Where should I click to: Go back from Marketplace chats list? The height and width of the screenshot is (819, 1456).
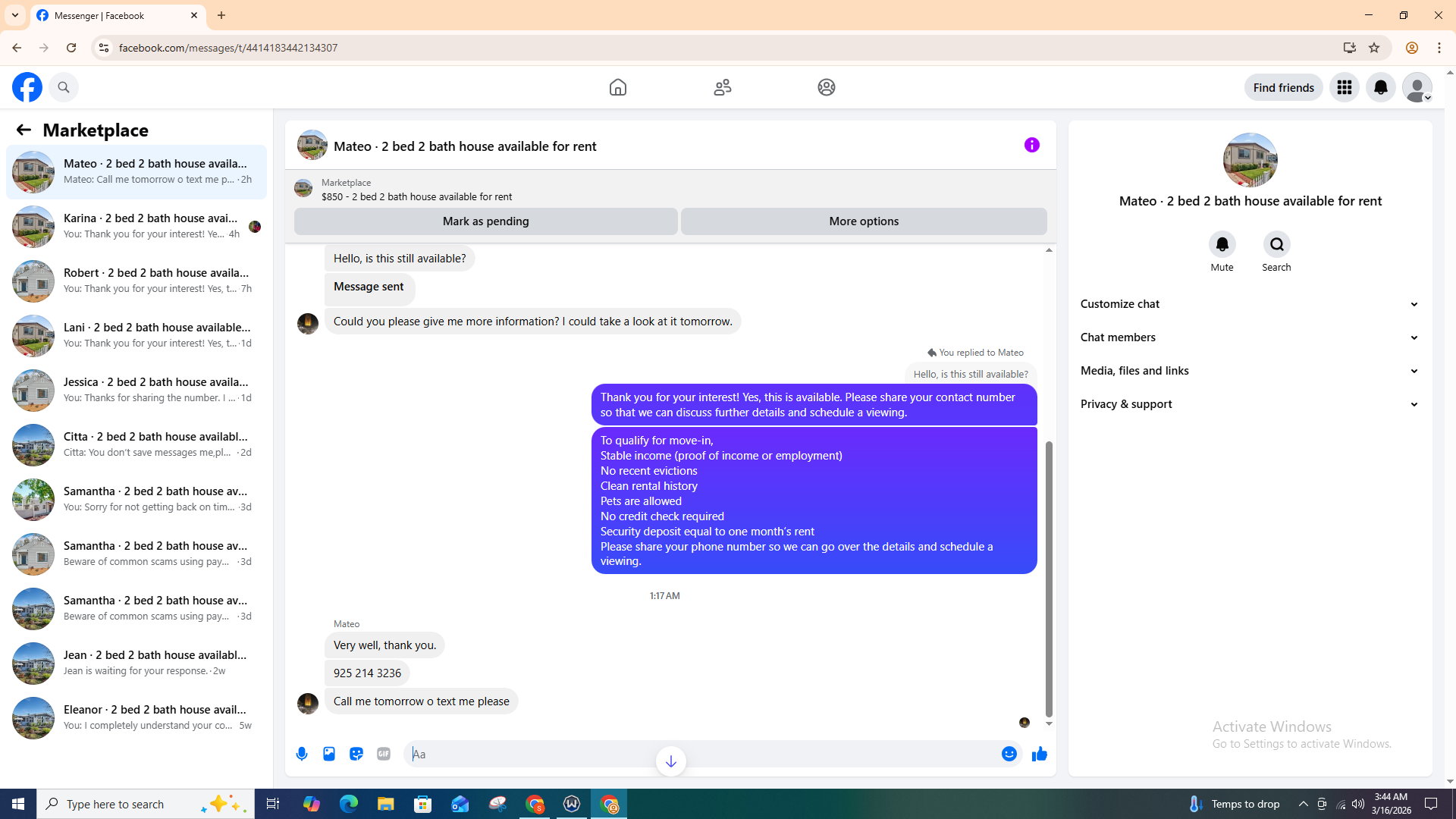coord(24,130)
